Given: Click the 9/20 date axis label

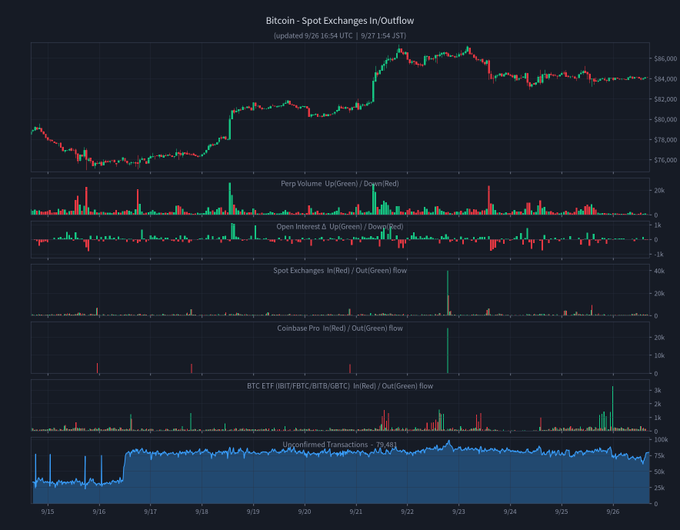Looking at the screenshot, I should 304,511.
